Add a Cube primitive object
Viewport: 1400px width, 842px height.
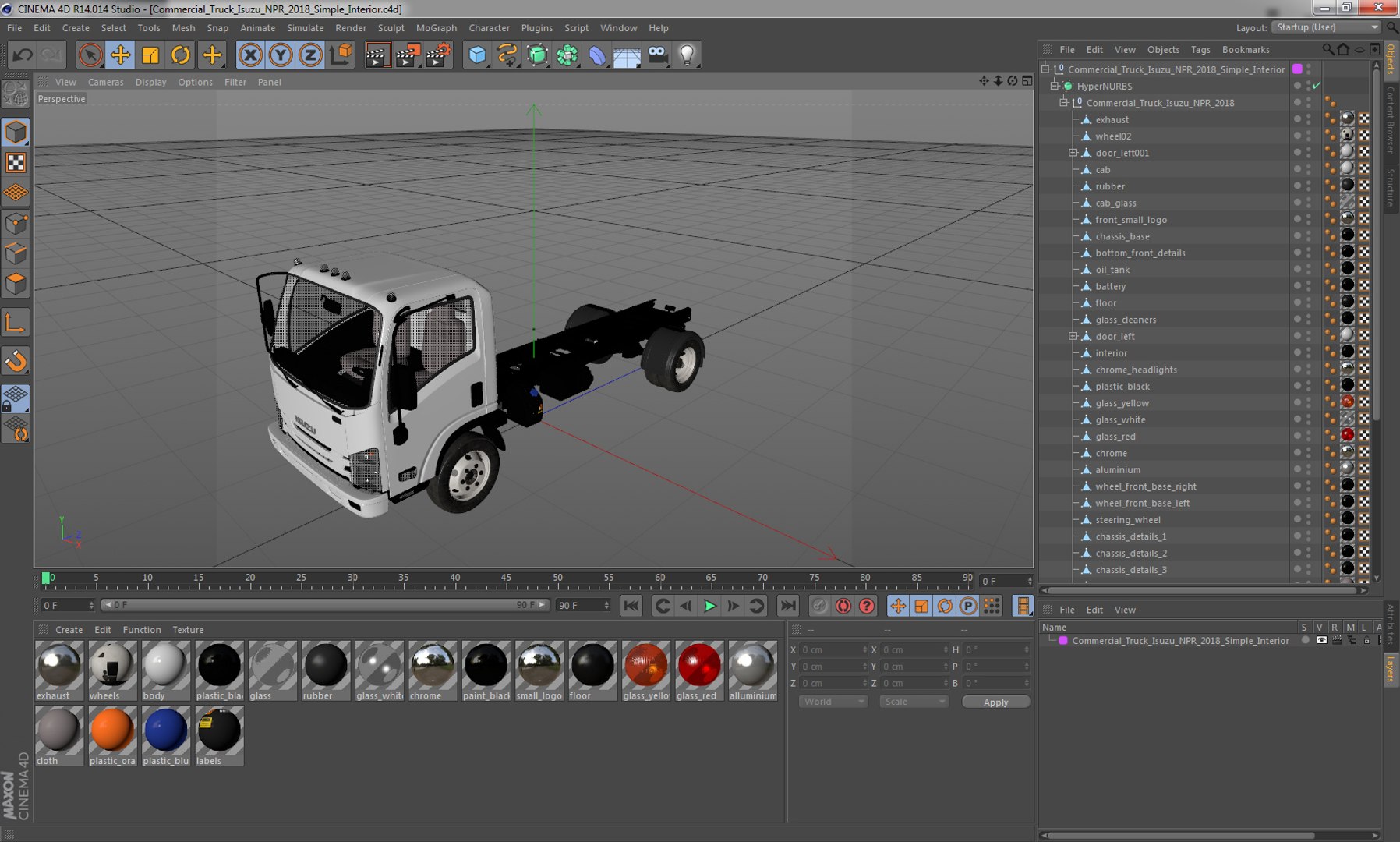(477, 55)
